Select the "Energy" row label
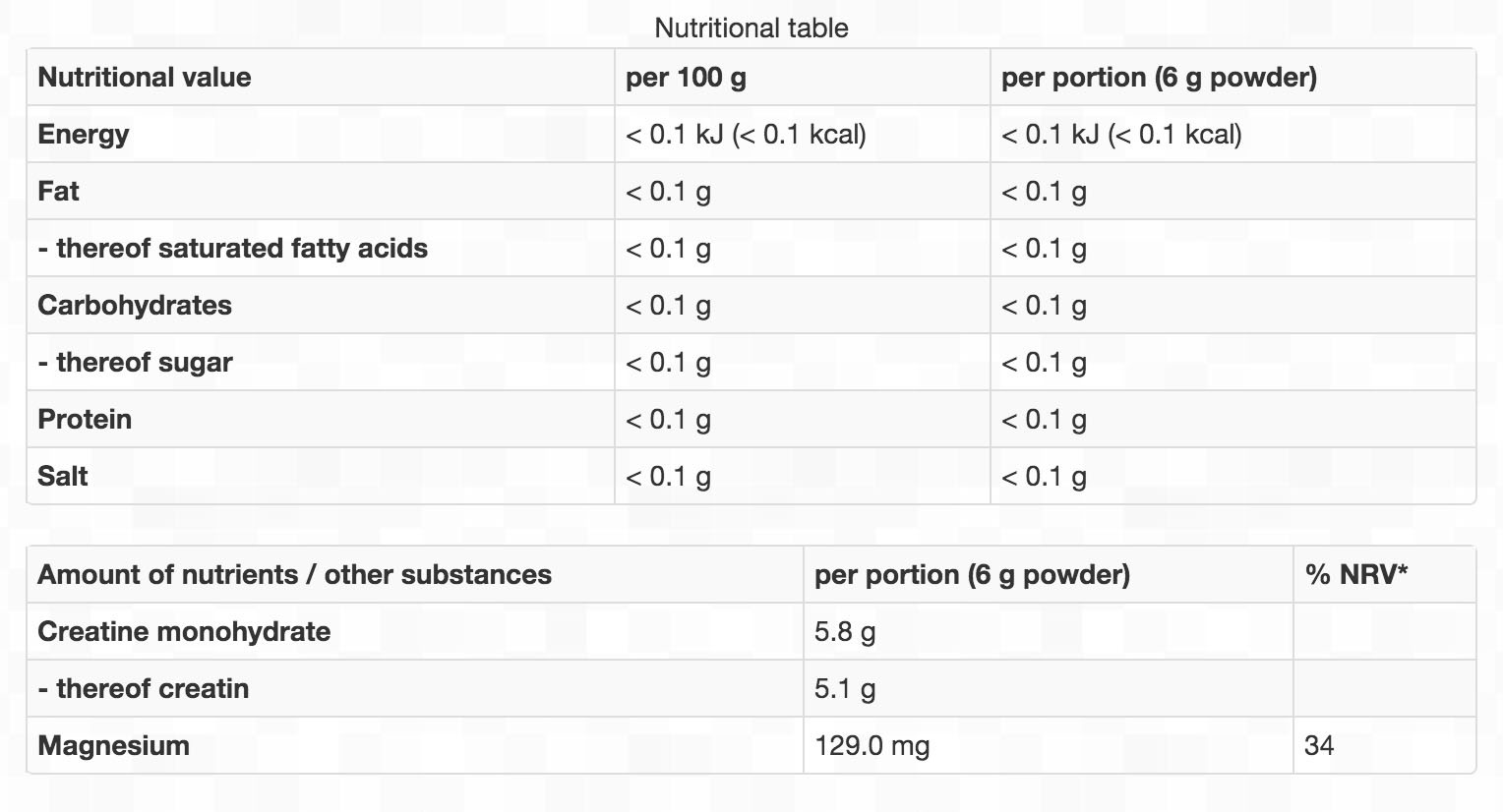 coord(84,135)
